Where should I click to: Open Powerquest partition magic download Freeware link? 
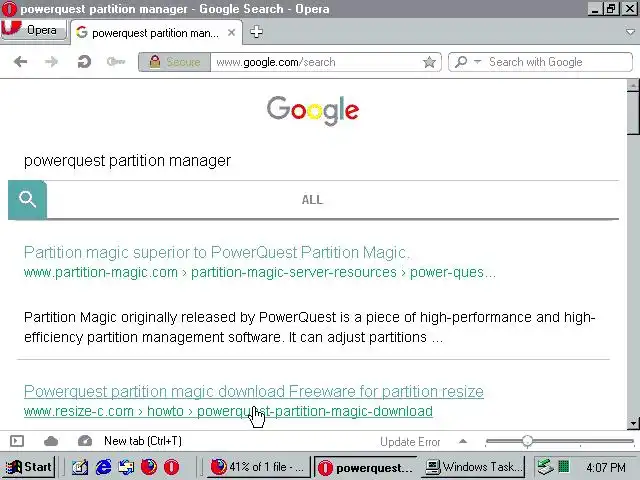point(253,391)
